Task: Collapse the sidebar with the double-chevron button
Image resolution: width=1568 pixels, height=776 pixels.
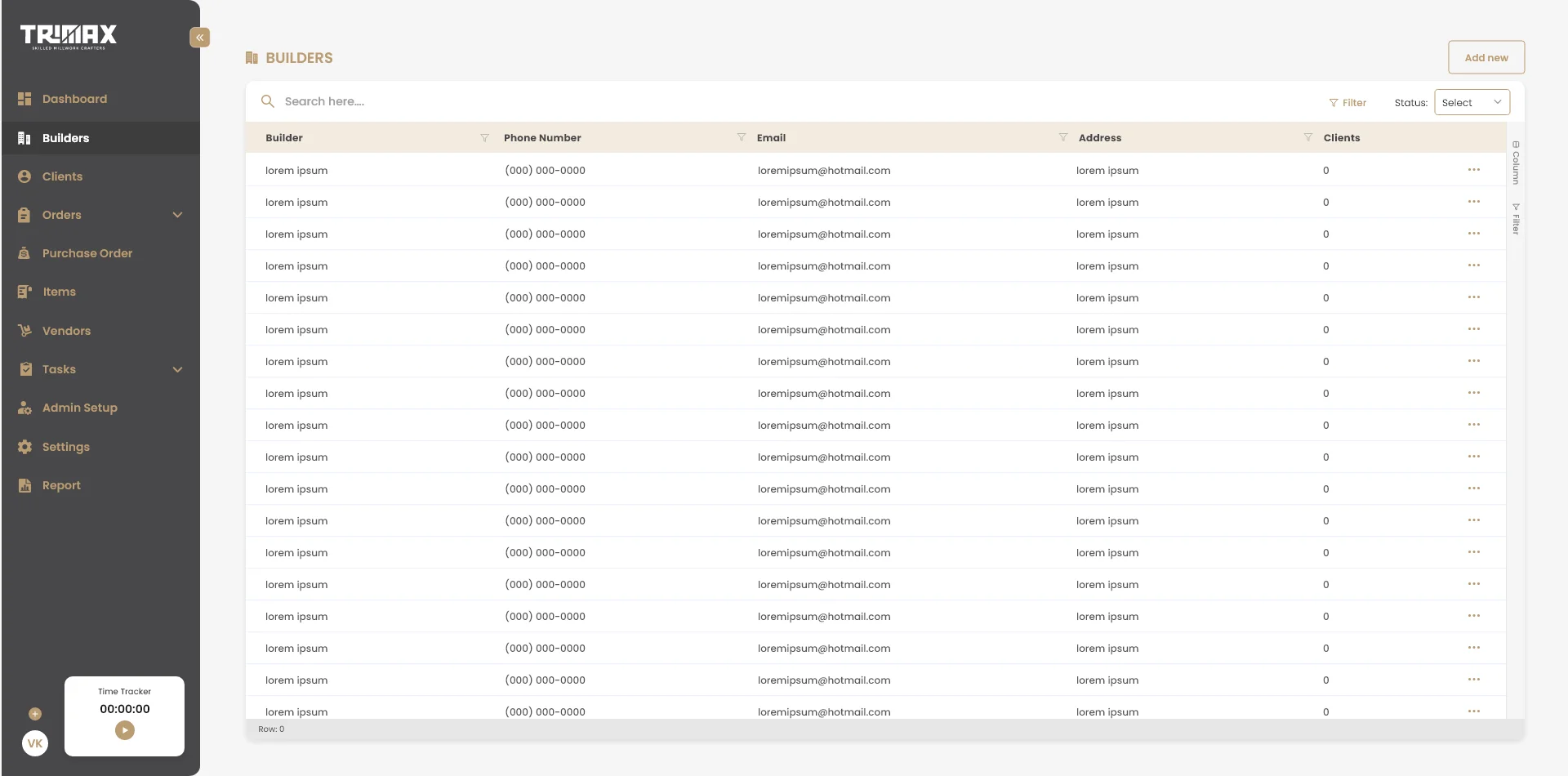Action: pos(199,38)
